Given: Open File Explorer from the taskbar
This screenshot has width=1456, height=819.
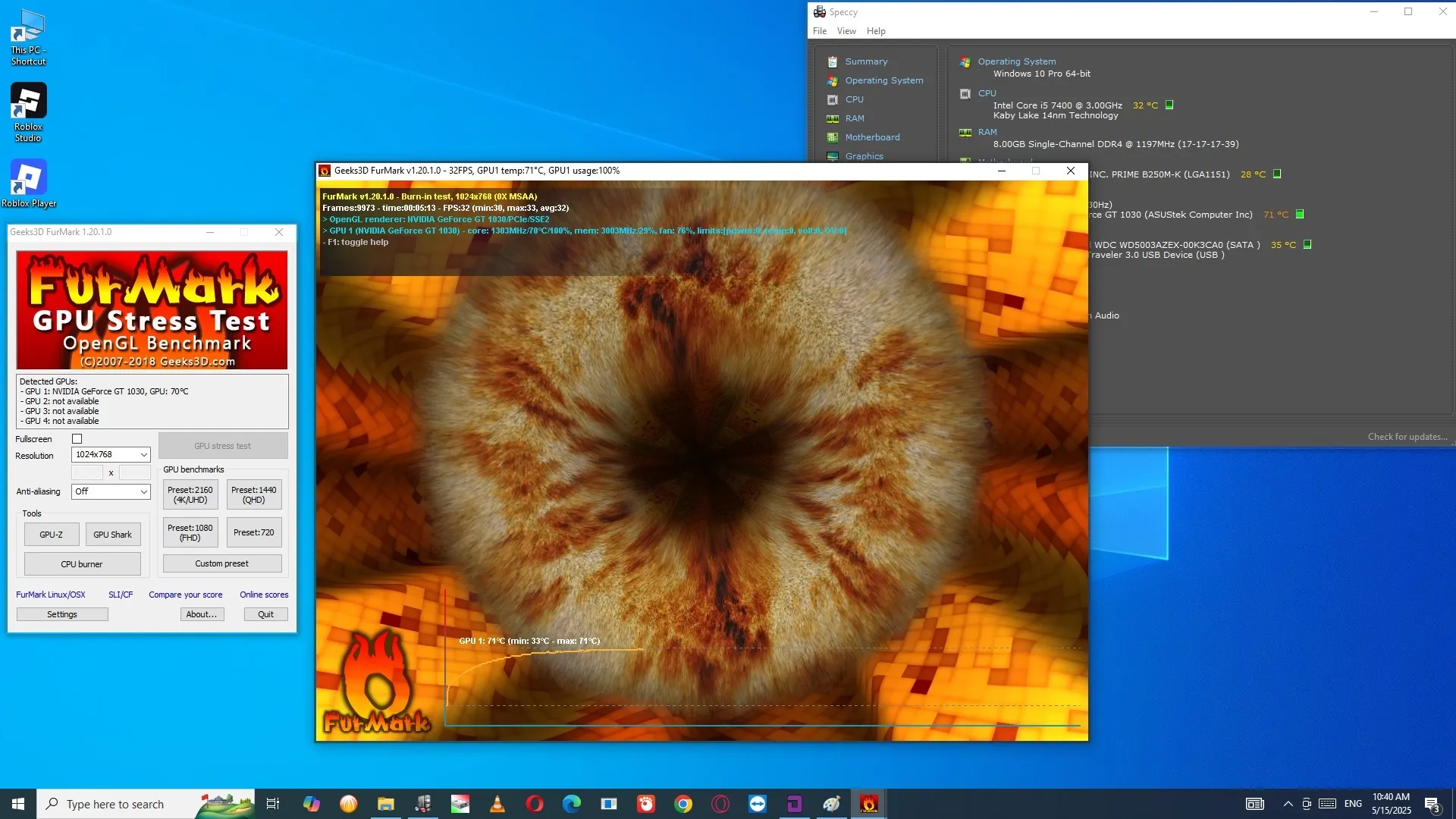Looking at the screenshot, I should click(386, 804).
